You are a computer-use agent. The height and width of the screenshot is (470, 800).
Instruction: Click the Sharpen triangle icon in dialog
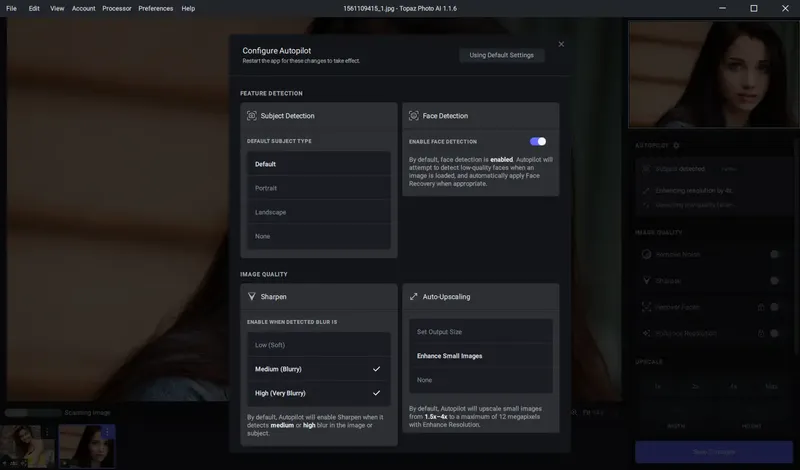(x=252, y=296)
